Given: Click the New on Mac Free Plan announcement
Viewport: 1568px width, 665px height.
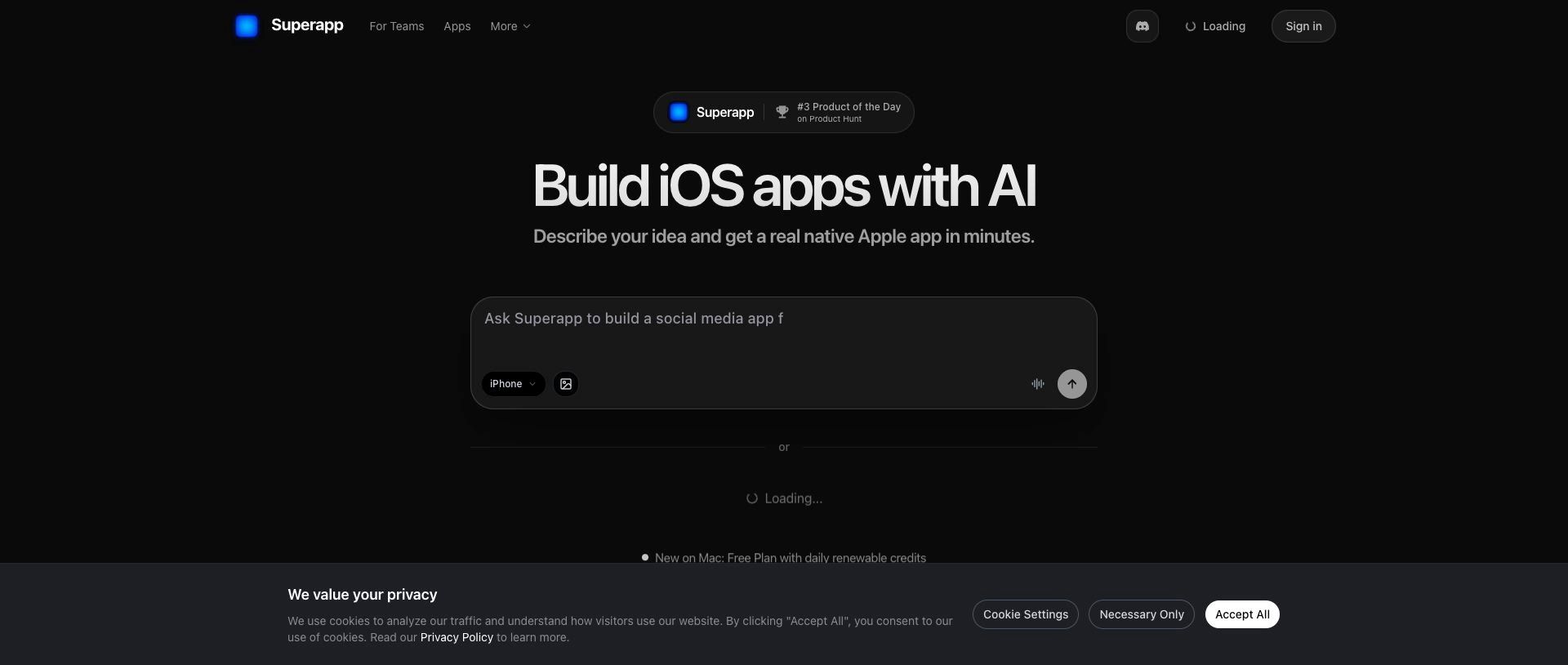Looking at the screenshot, I should pos(784,558).
